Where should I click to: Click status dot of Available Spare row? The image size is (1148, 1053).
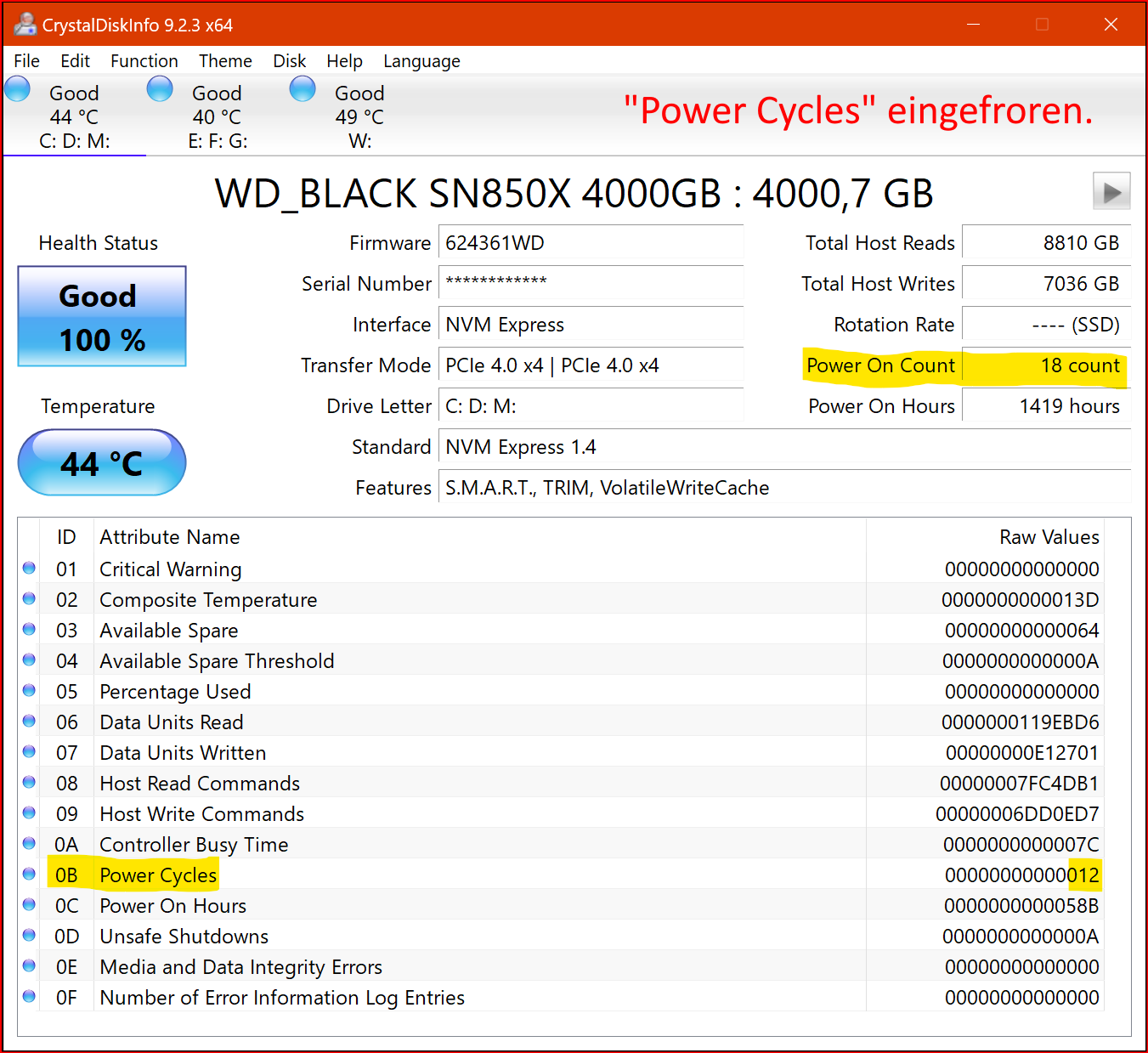pos(29,629)
